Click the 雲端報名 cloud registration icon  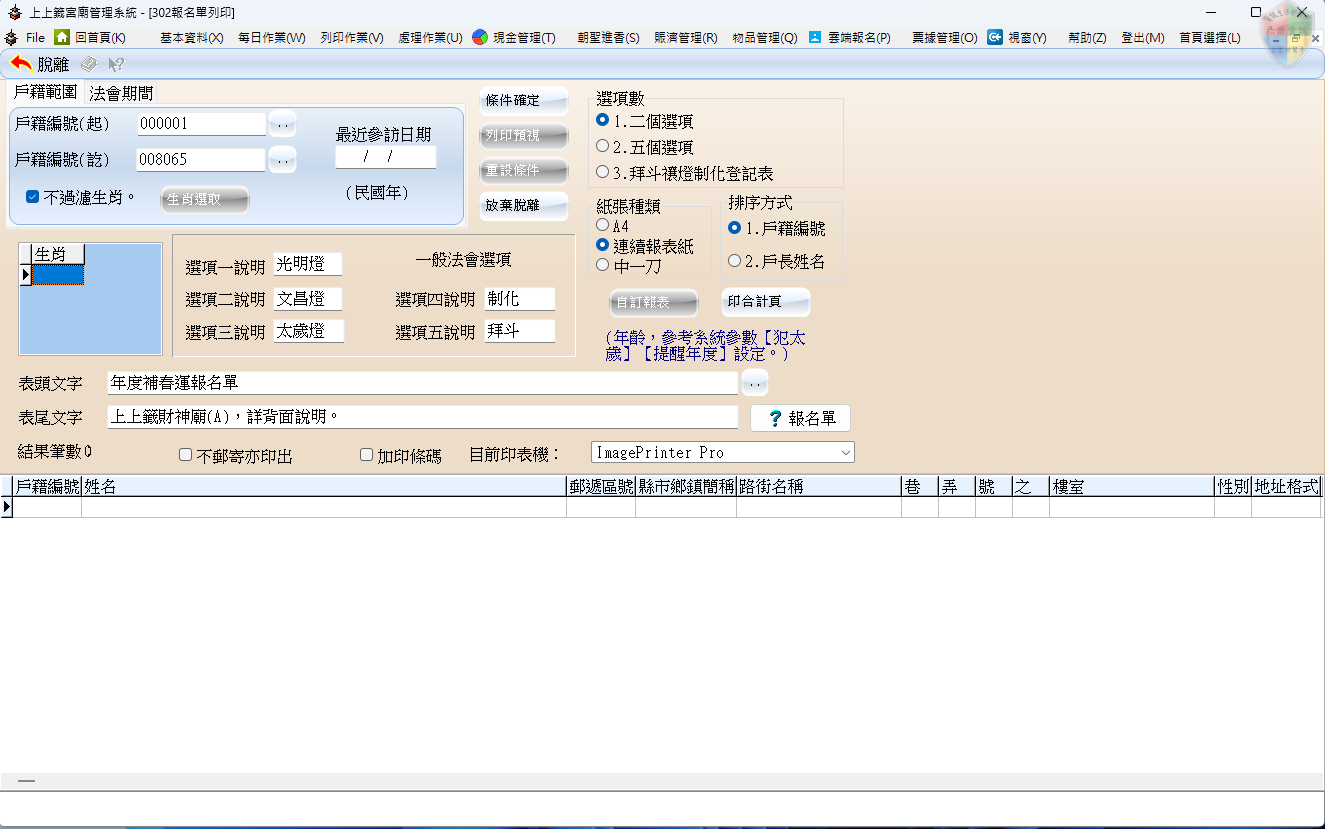pos(815,37)
